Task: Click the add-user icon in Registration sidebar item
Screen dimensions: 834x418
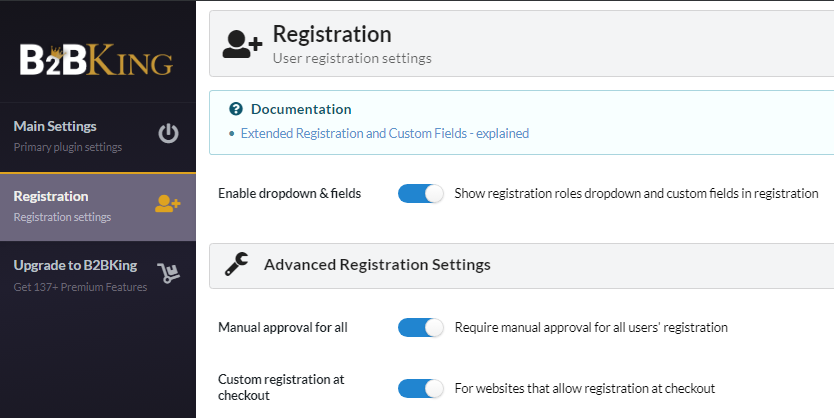Action: pos(168,204)
